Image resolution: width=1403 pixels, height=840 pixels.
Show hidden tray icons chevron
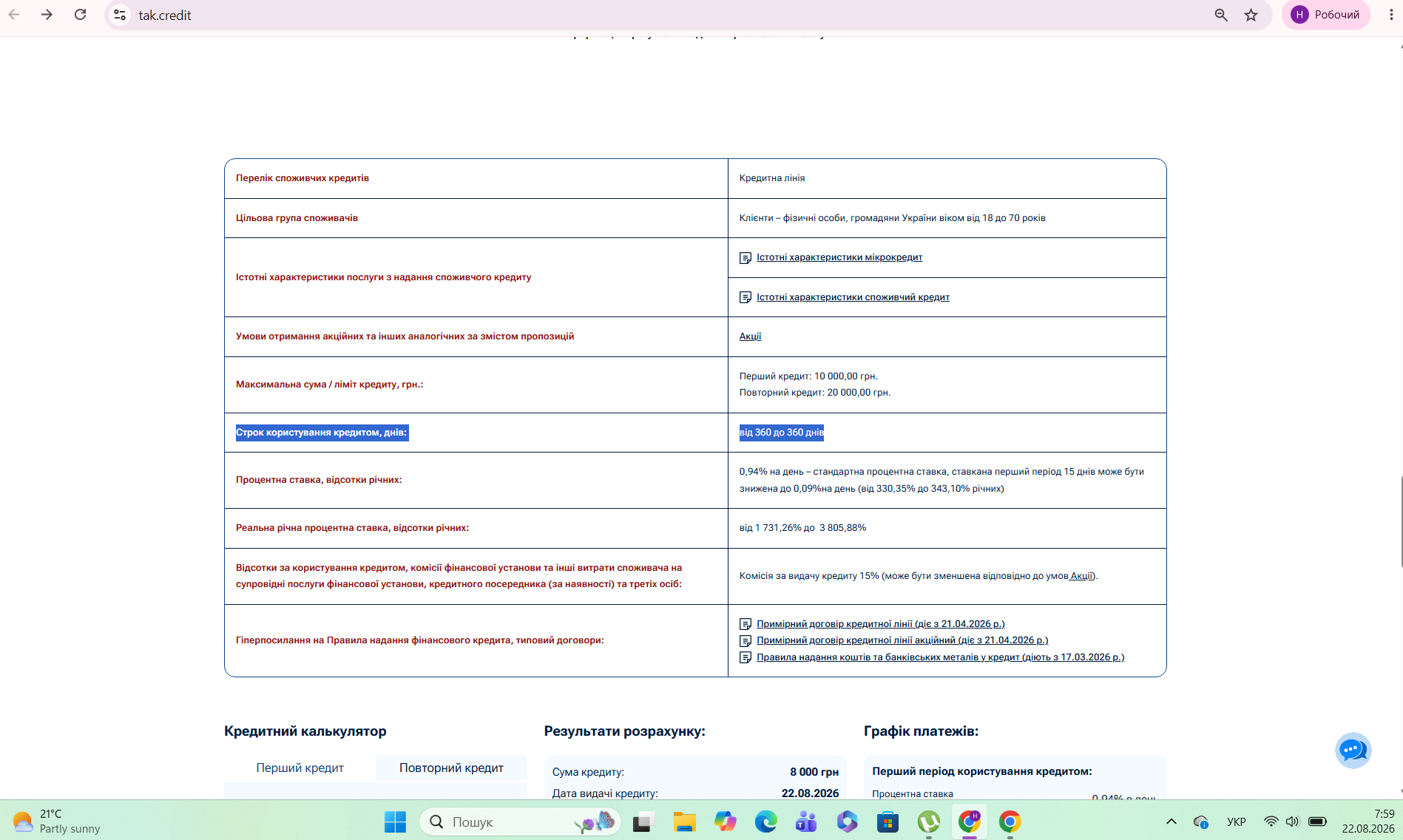pyautogui.click(x=1172, y=822)
